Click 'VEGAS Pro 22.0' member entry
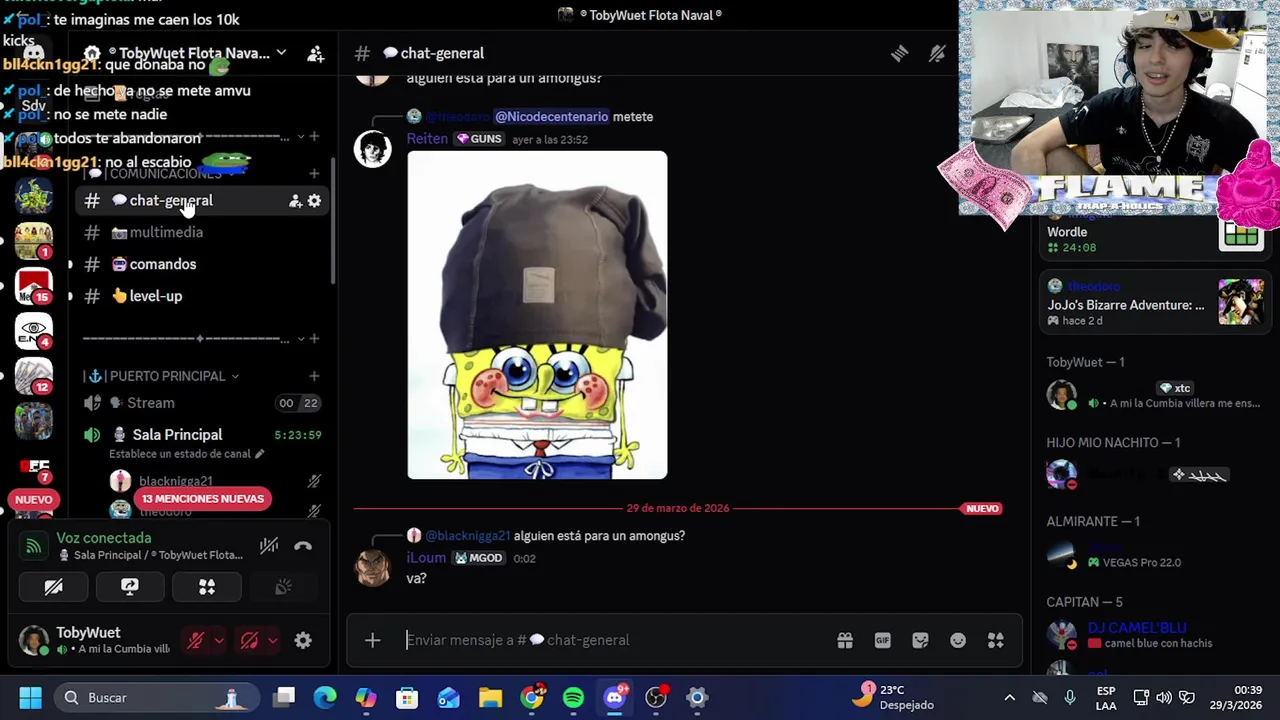Viewport: 1280px width, 720px height. [x=1154, y=554]
